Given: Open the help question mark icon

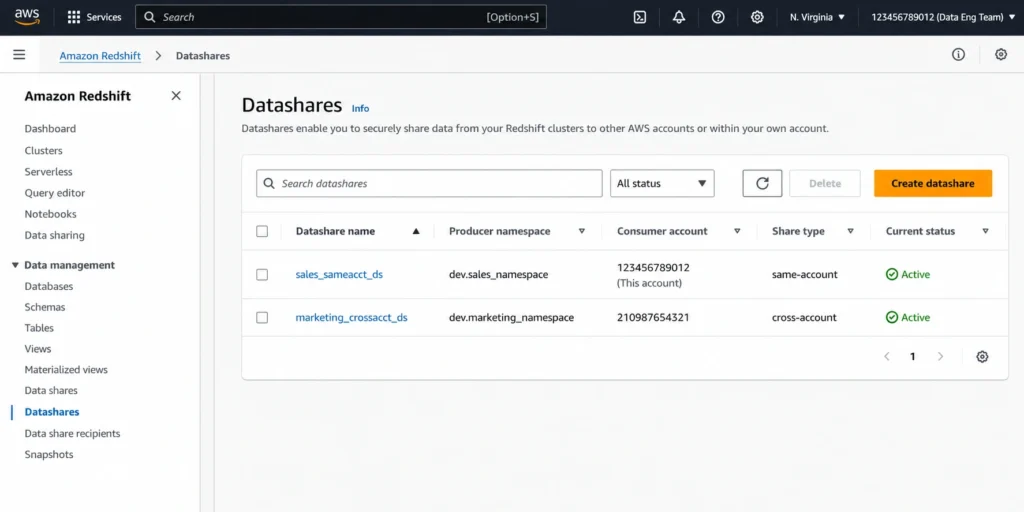Looking at the screenshot, I should 718,17.
